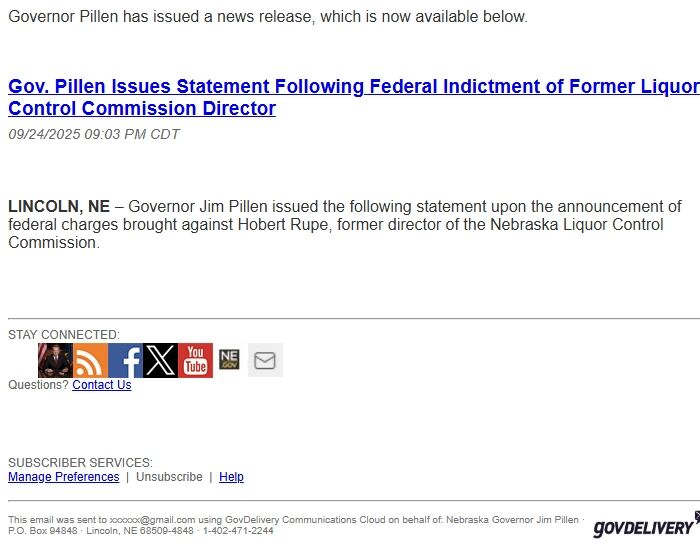Open the X (Twitter) icon

(x=160, y=360)
